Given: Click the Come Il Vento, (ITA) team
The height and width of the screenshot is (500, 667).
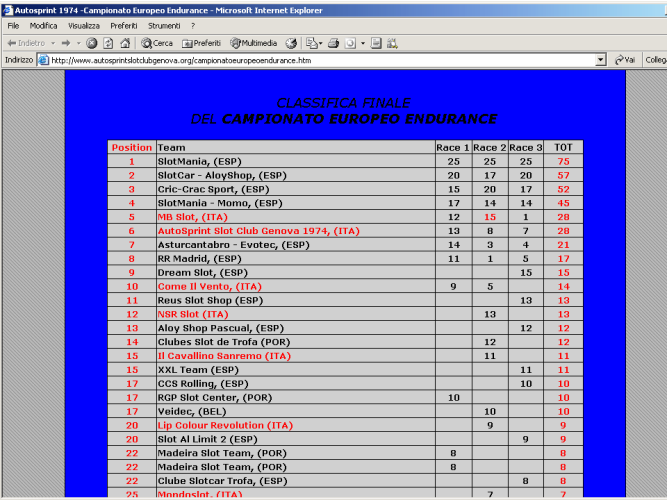Looking at the screenshot, I should 210,286.
